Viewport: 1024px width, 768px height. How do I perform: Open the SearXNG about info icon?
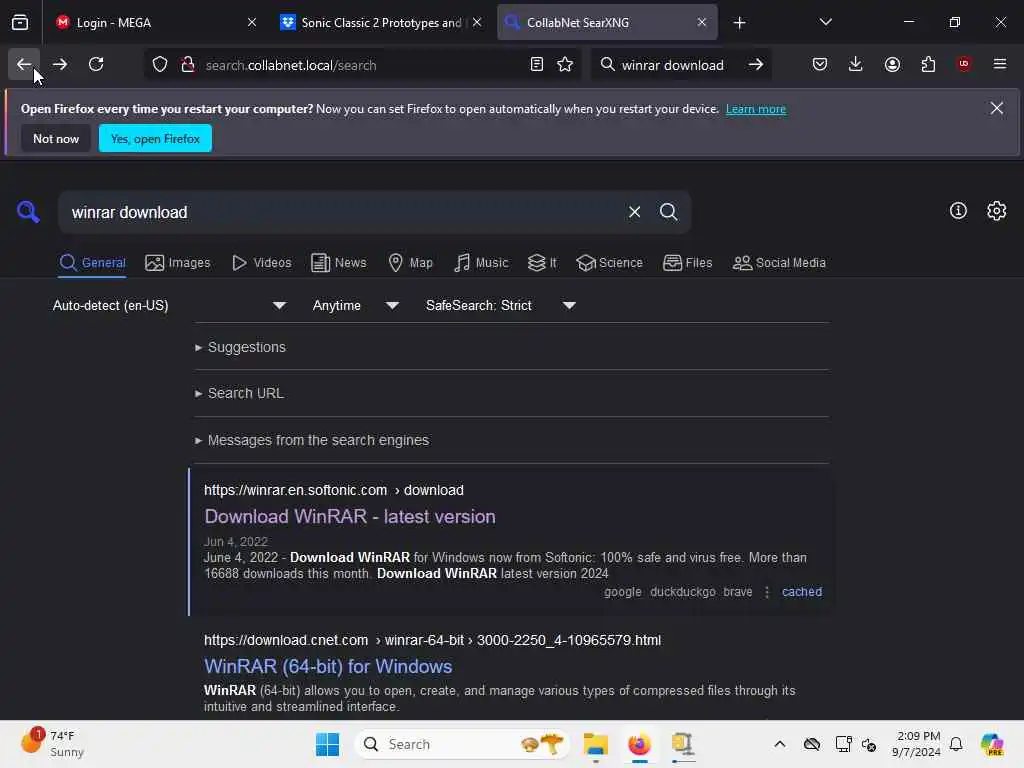(958, 211)
